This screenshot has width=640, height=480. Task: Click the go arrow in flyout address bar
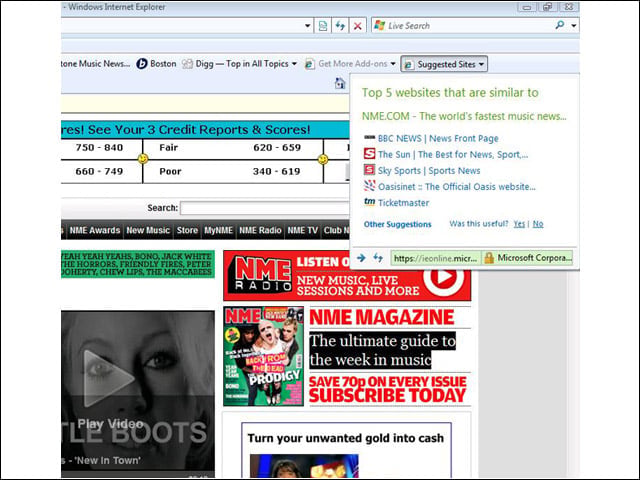(361, 258)
